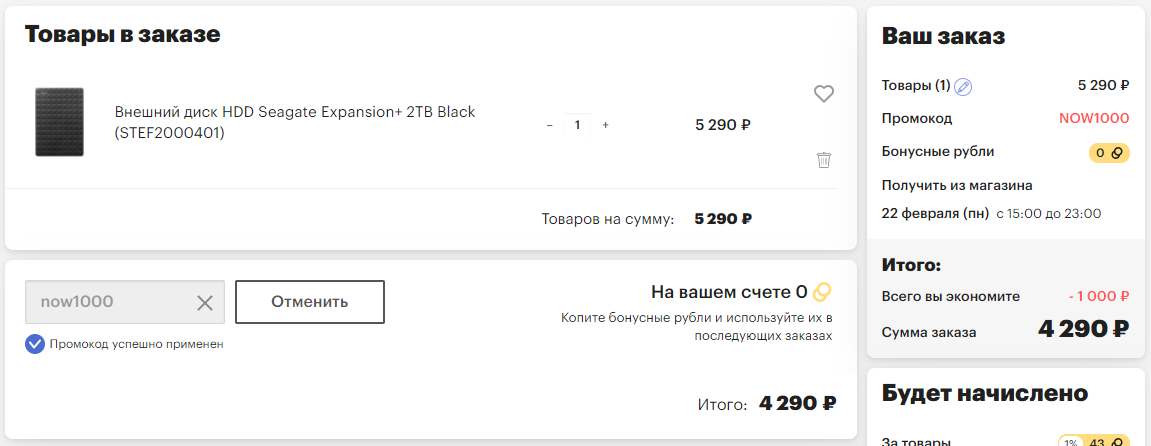Increase the quantity with the plus button
This screenshot has height=446, width=1151.
[x=606, y=125]
